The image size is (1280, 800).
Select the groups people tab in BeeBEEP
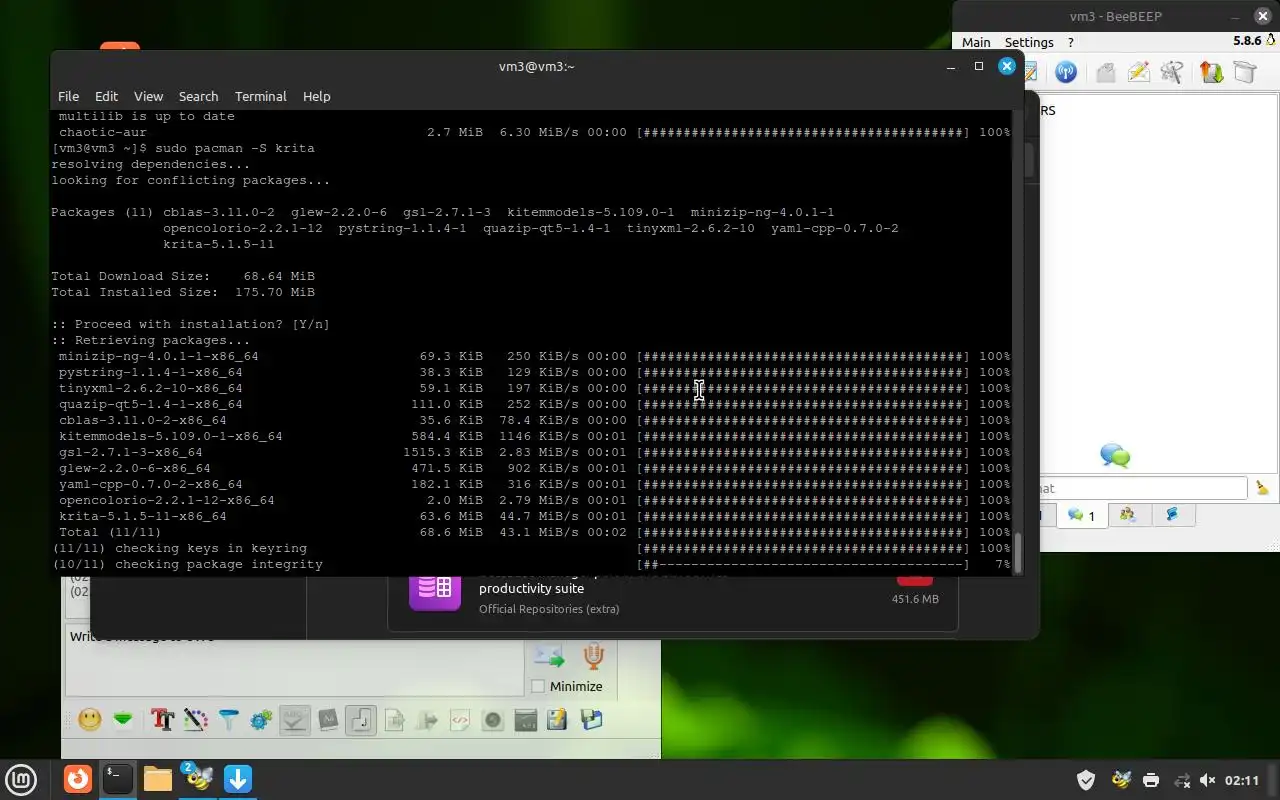coord(1128,515)
